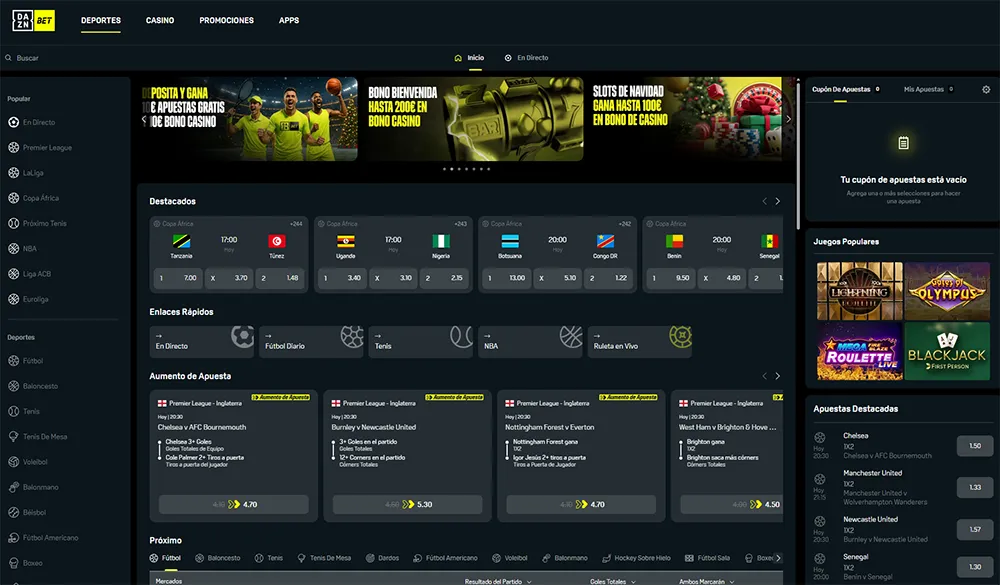Click empty coupon clipboard icon
1000x585 pixels.
(x=903, y=143)
